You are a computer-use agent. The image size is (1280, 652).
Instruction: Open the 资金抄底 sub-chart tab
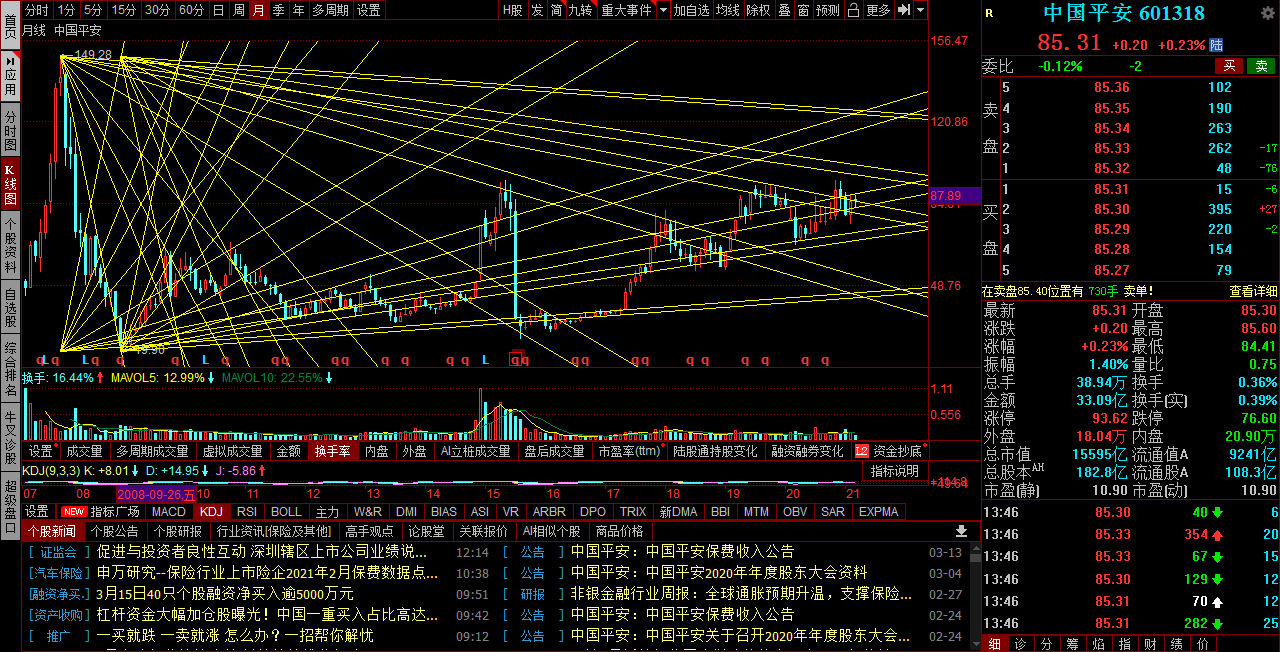(x=900, y=451)
